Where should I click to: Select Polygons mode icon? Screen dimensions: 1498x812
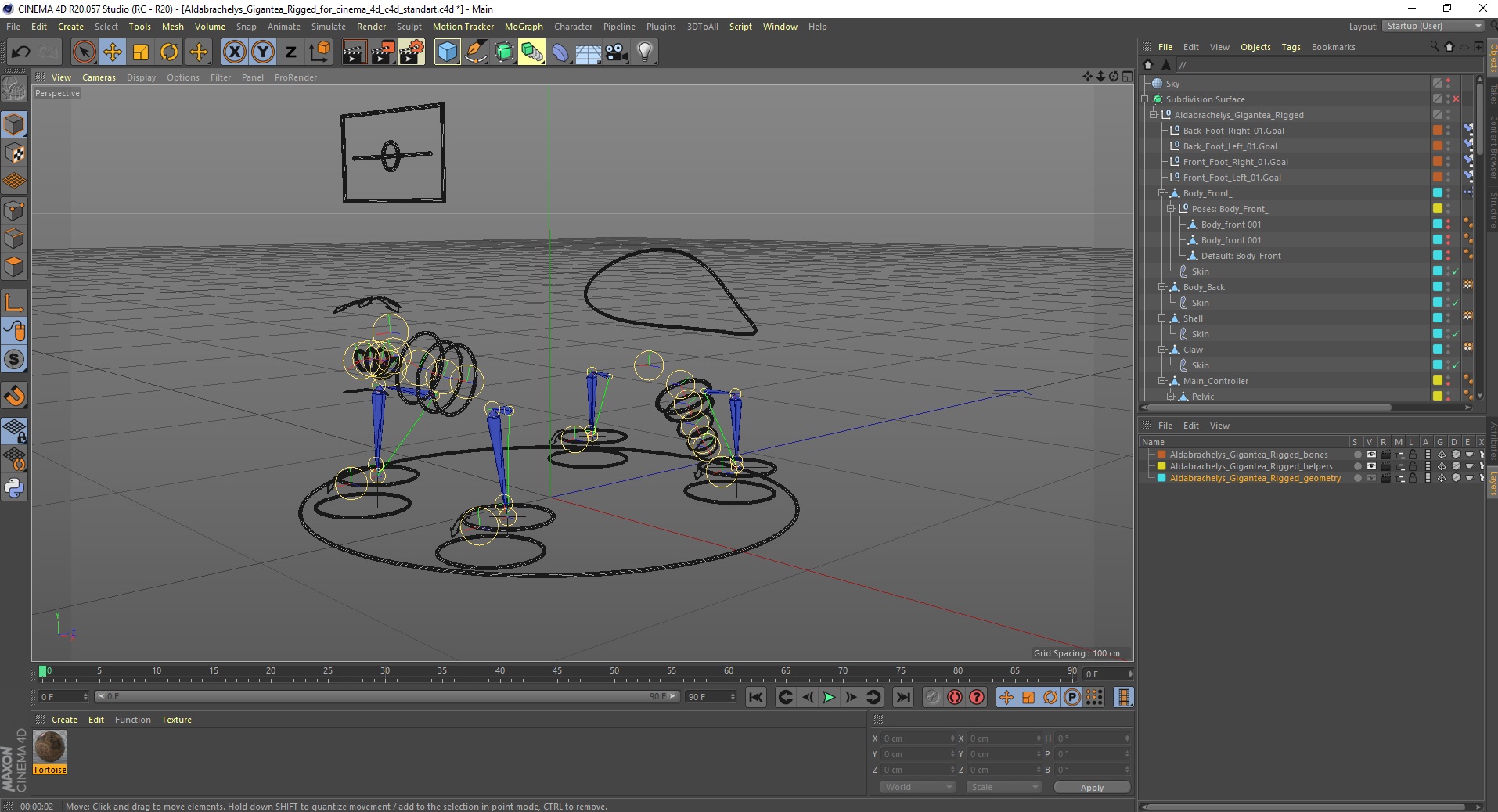[14, 266]
